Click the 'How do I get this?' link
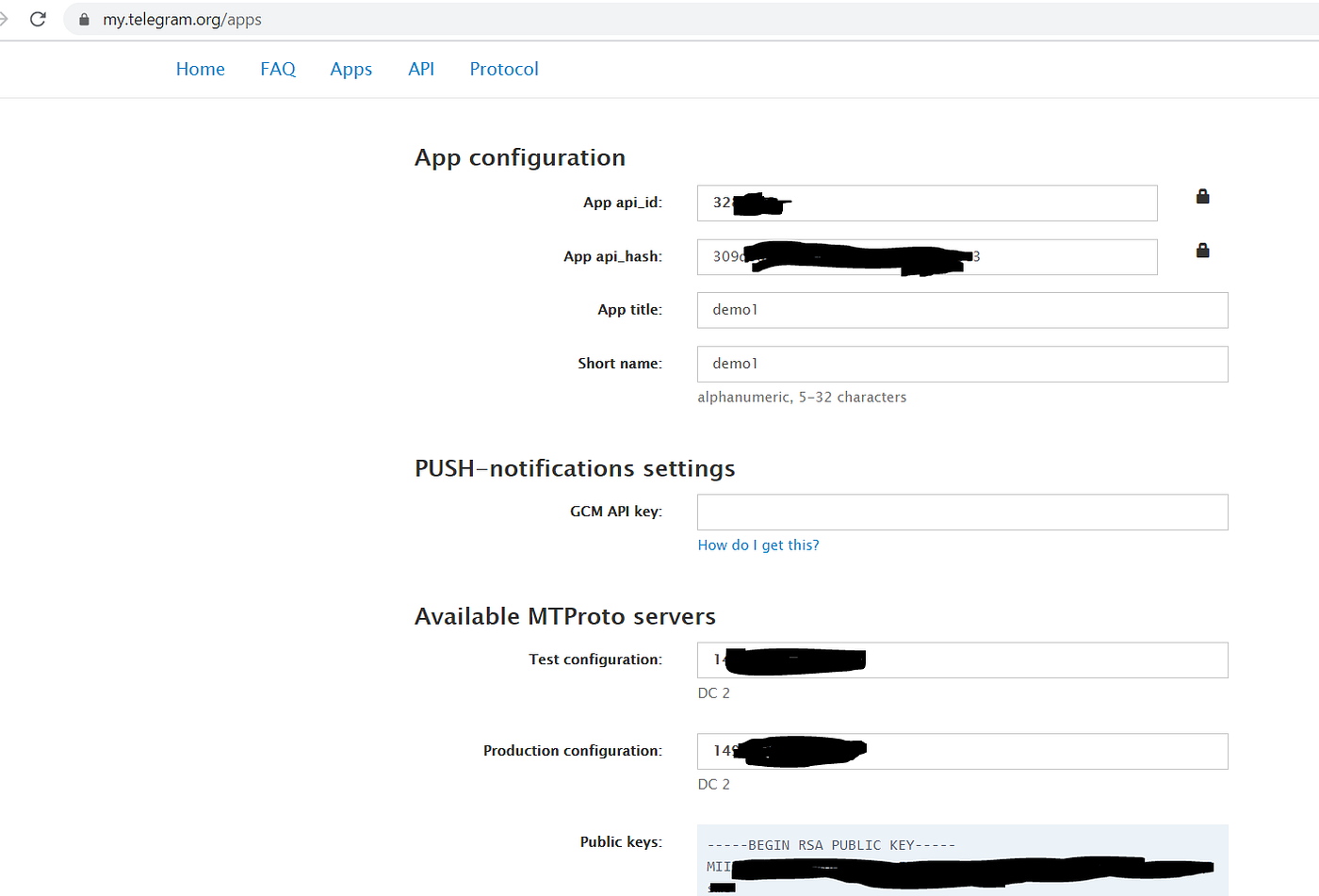 758,545
